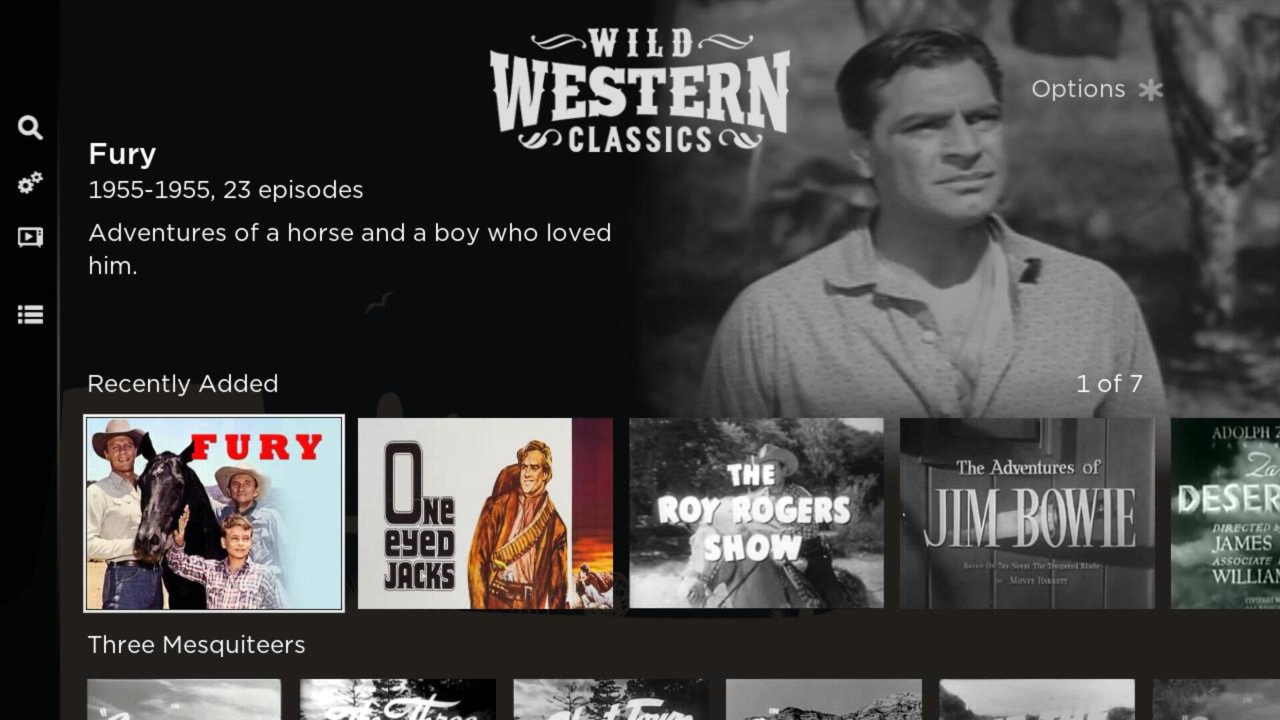The image size is (1280, 720).
Task: Choose The Roy Rogers Show thumbnail
Action: click(x=756, y=513)
